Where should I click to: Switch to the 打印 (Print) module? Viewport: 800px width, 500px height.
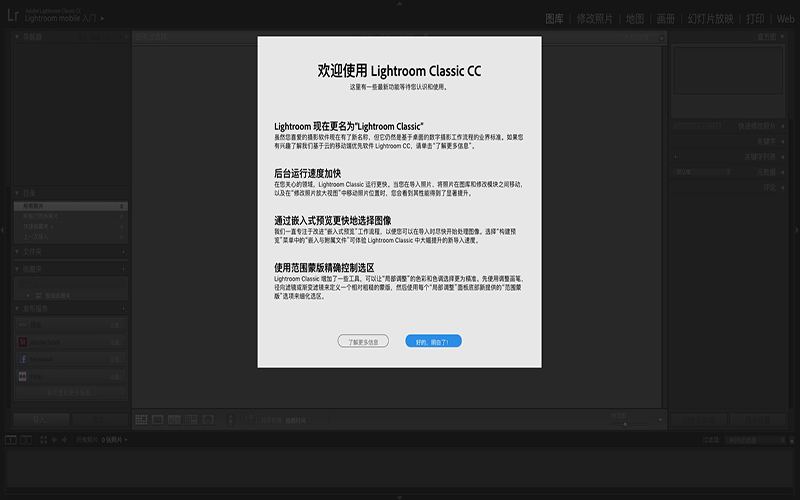click(755, 19)
